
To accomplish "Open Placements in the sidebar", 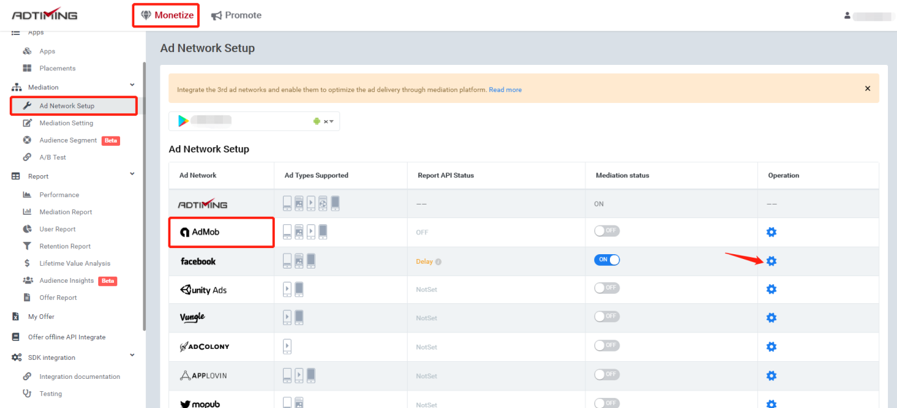I will click(x=57, y=68).
